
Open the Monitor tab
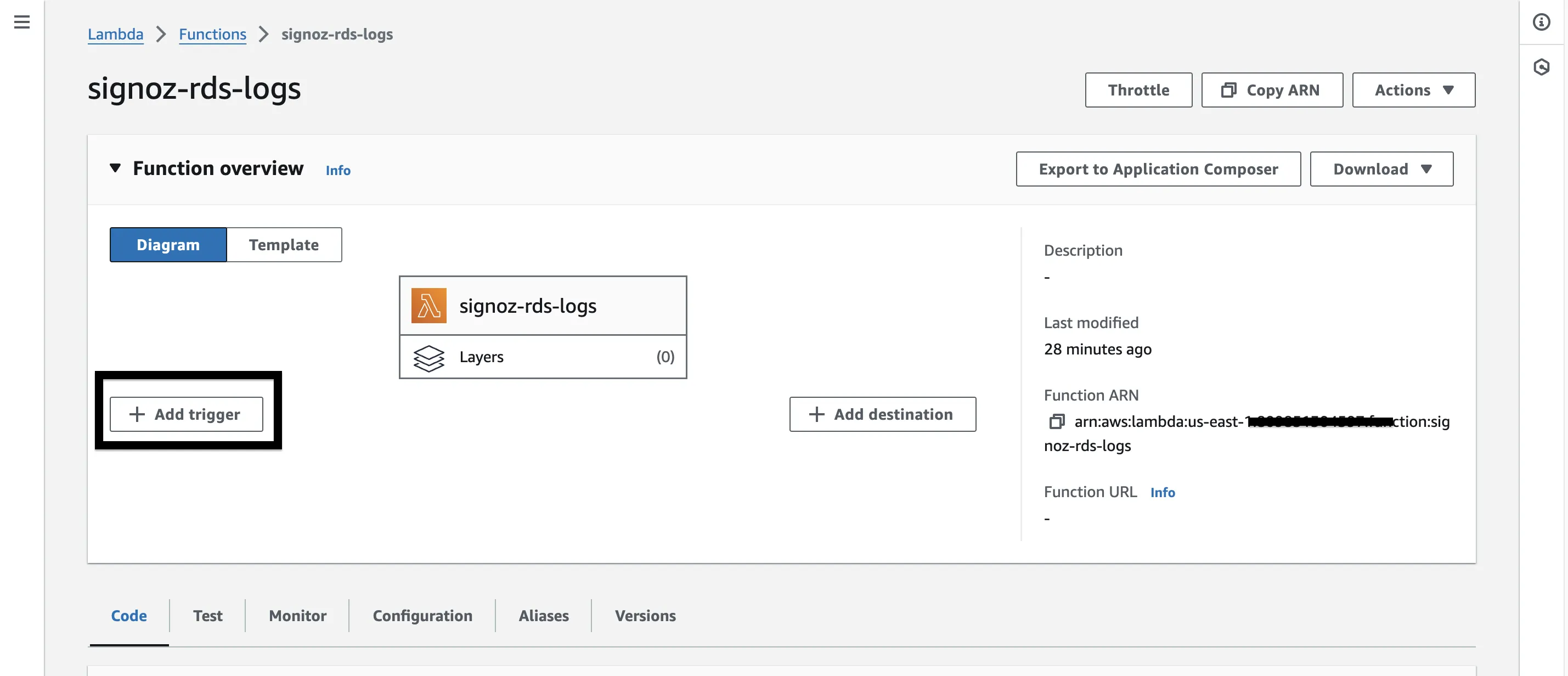point(298,616)
